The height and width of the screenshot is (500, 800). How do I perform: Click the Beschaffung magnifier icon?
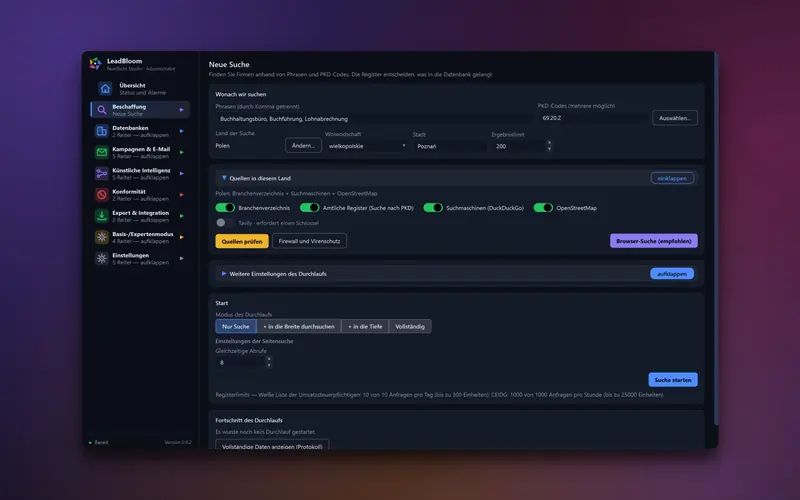[102, 110]
